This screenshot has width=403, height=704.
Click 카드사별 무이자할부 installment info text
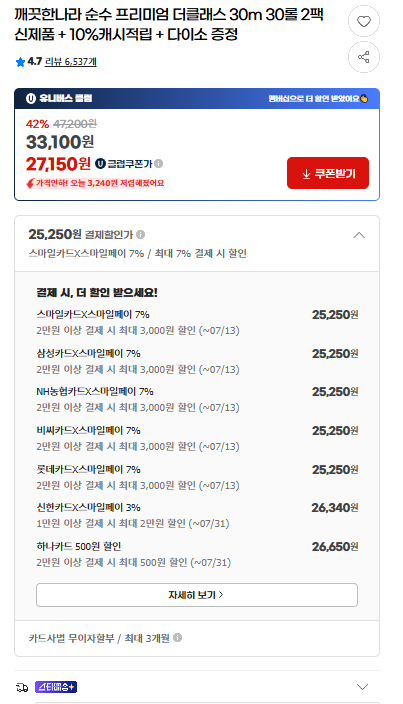point(99,638)
